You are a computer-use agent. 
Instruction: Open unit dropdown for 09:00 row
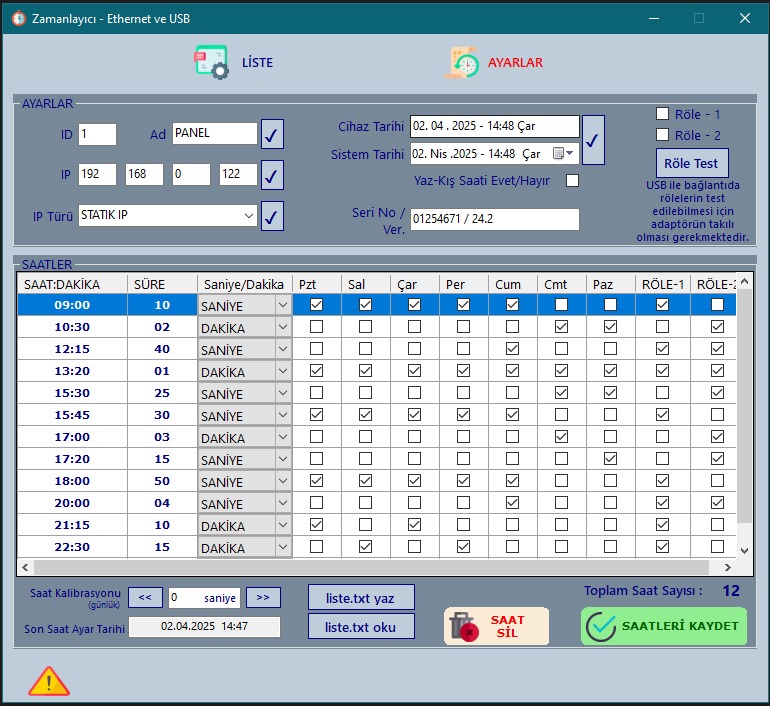pyautogui.click(x=283, y=305)
